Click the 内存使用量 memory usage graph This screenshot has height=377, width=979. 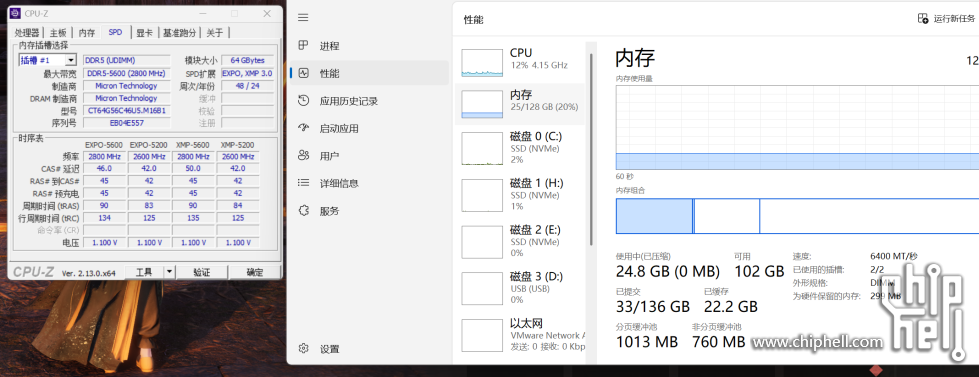pyautogui.click(x=797, y=127)
